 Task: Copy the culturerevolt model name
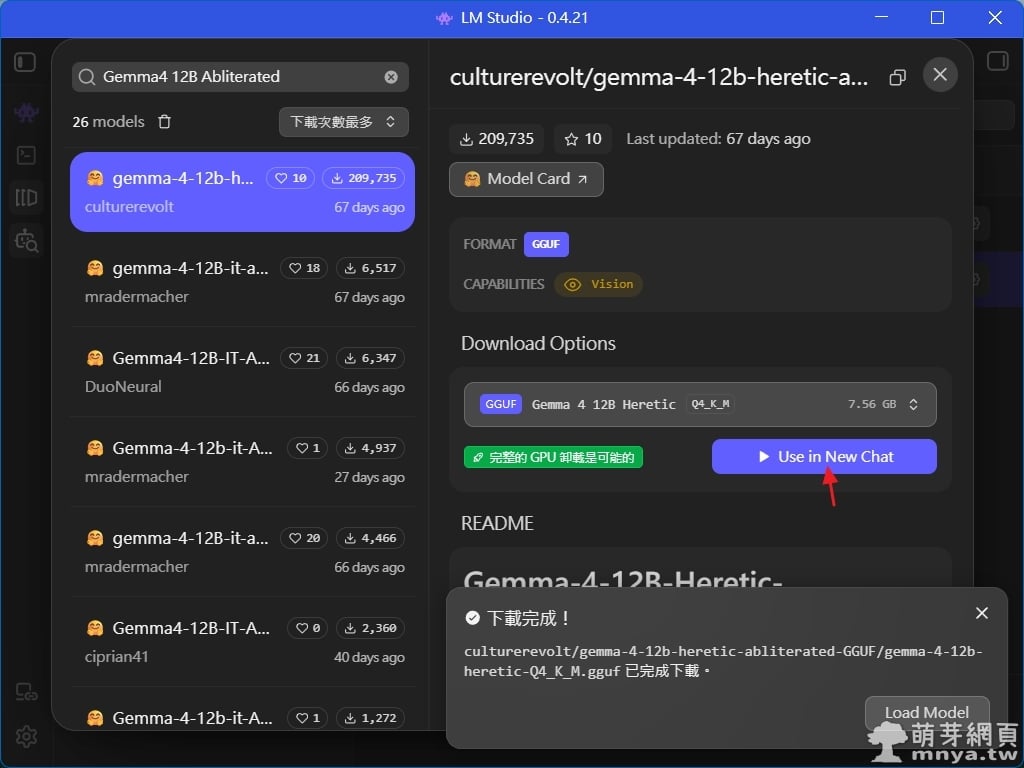[x=897, y=78]
